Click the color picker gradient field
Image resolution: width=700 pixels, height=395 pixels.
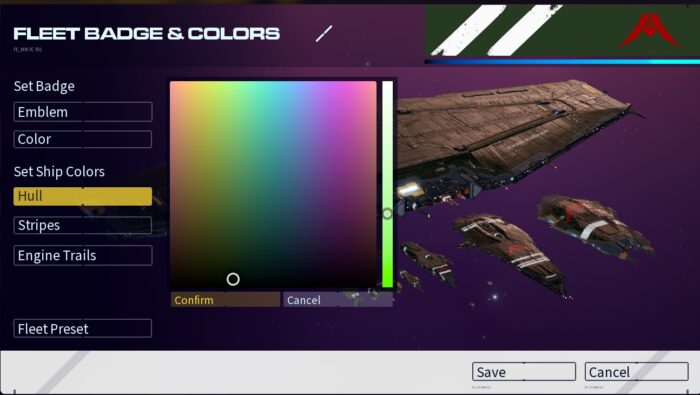pos(273,184)
